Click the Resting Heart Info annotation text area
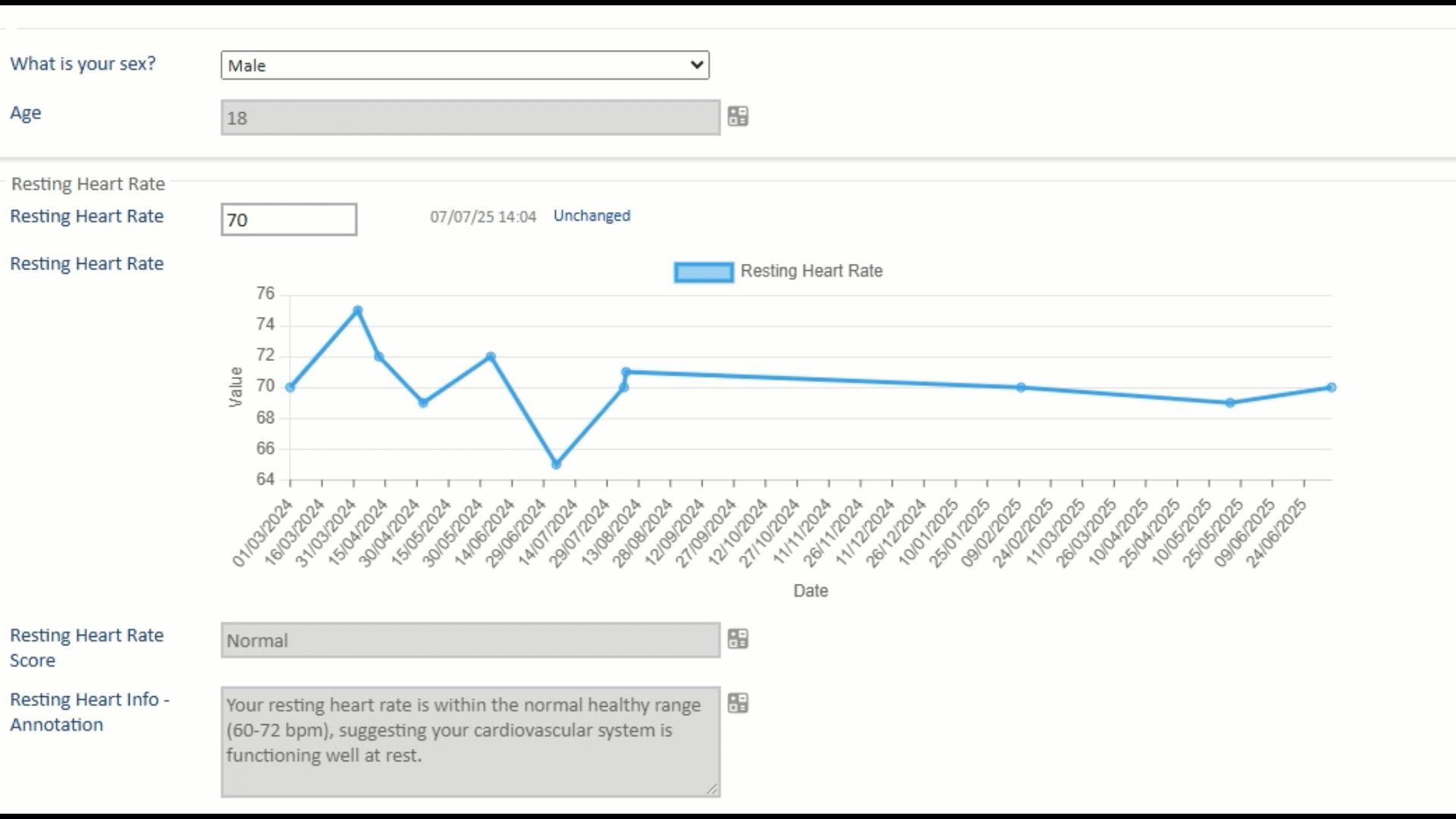 pos(470,742)
